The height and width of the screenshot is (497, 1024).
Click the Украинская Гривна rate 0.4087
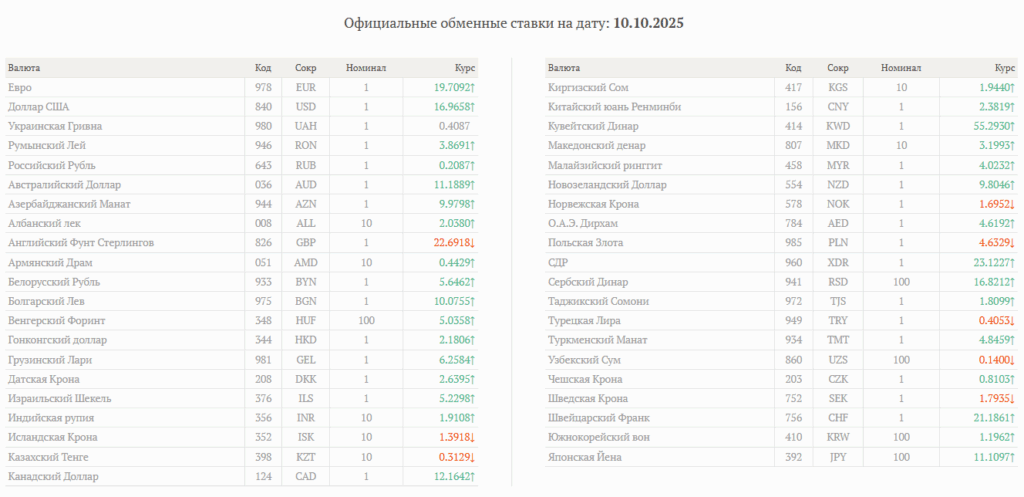coord(454,127)
